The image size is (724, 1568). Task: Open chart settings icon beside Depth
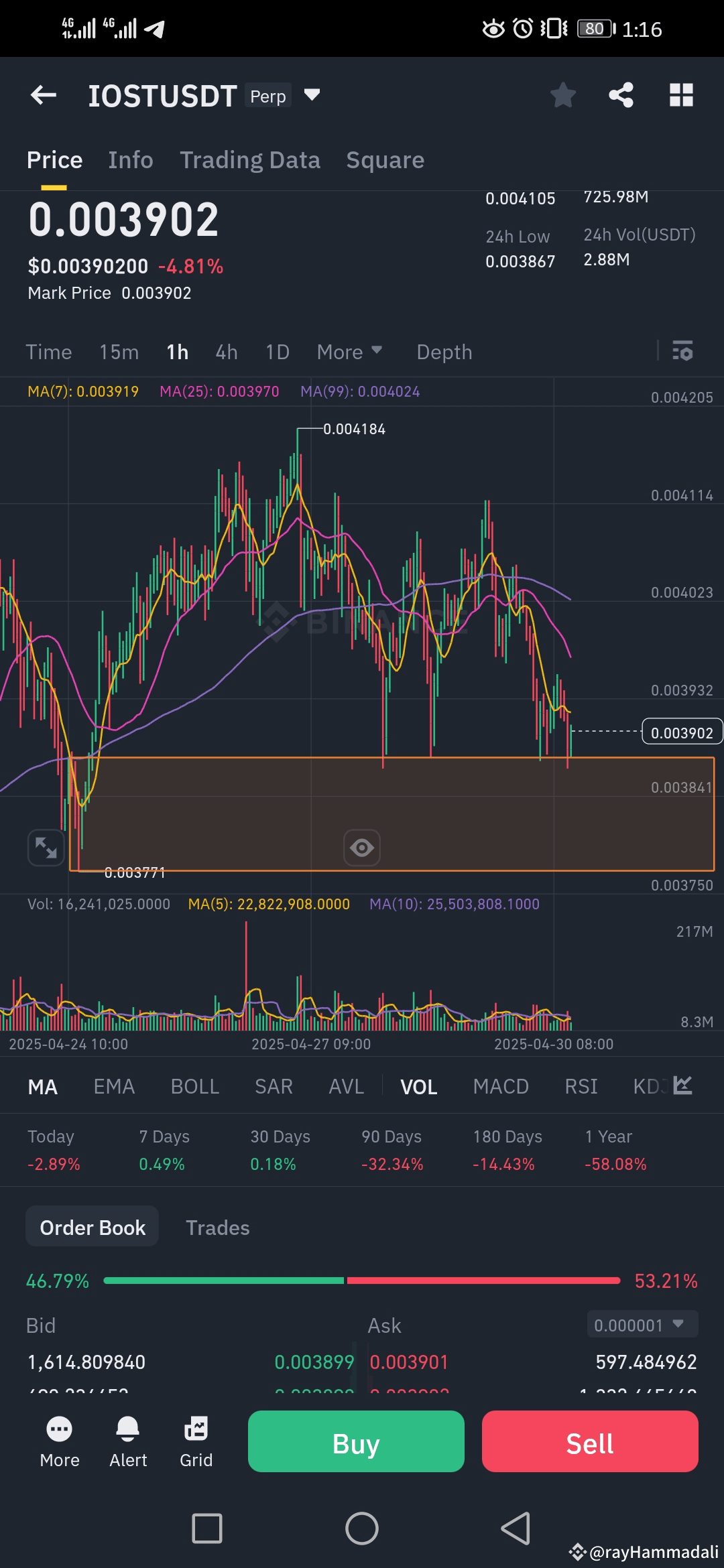[682, 351]
